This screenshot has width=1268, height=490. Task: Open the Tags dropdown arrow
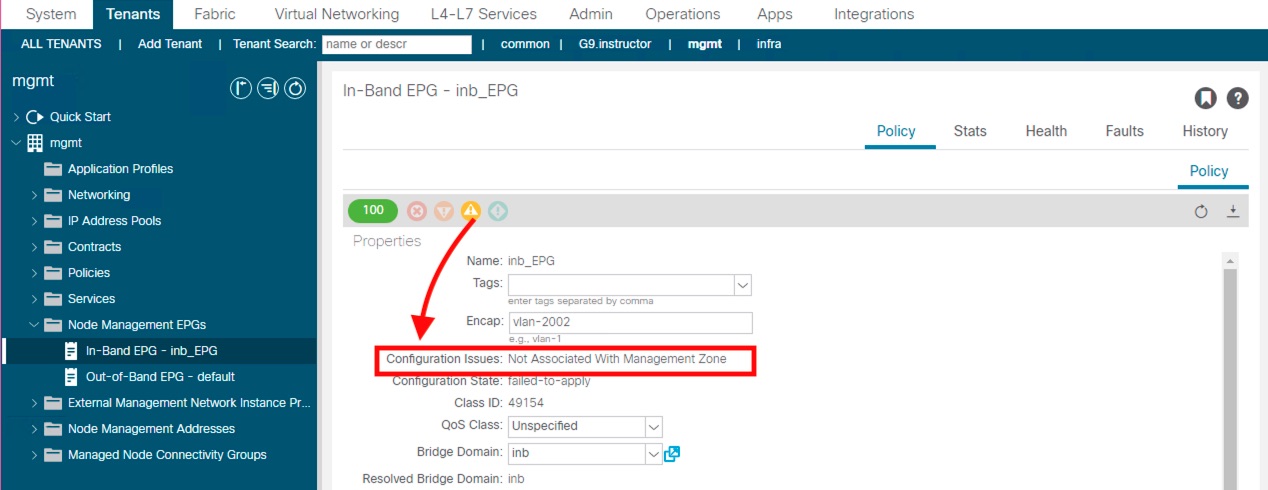(x=742, y=285)
